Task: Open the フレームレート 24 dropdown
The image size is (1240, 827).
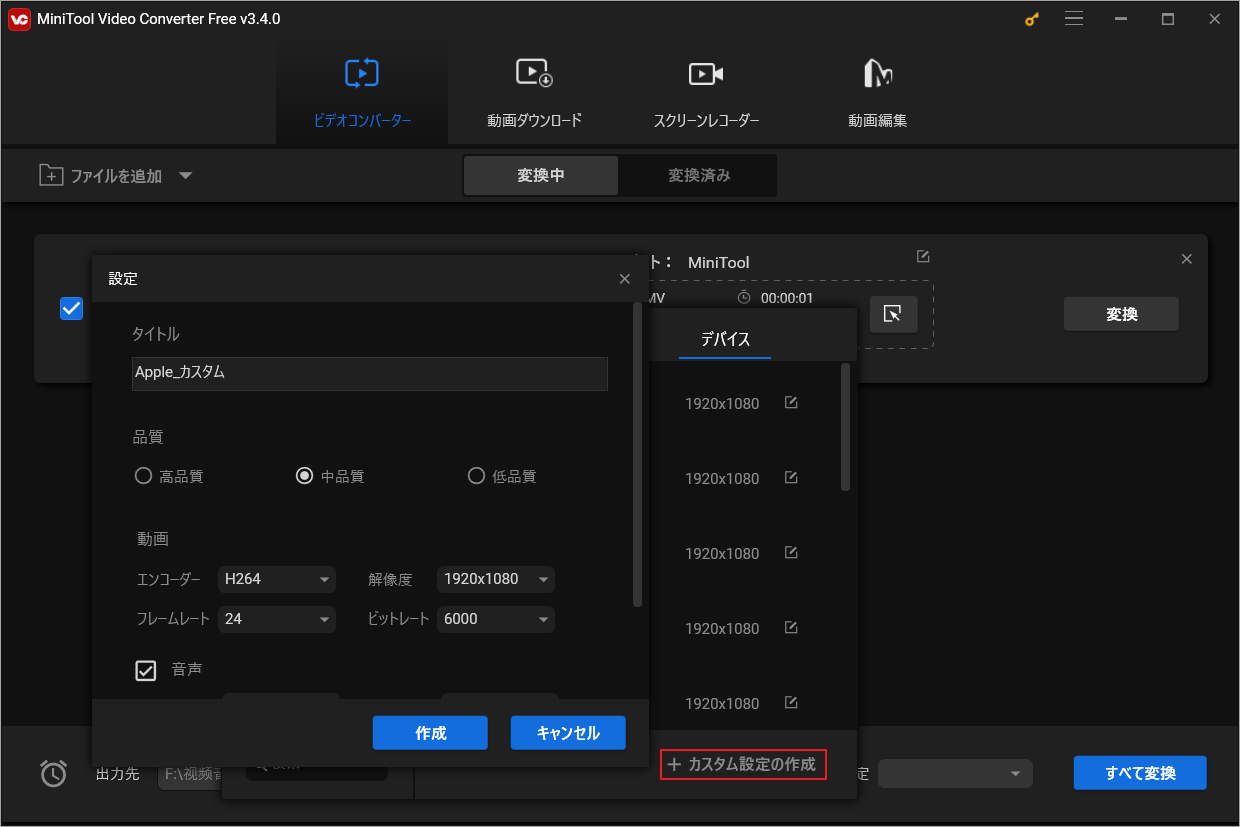Action: point(278,619)
